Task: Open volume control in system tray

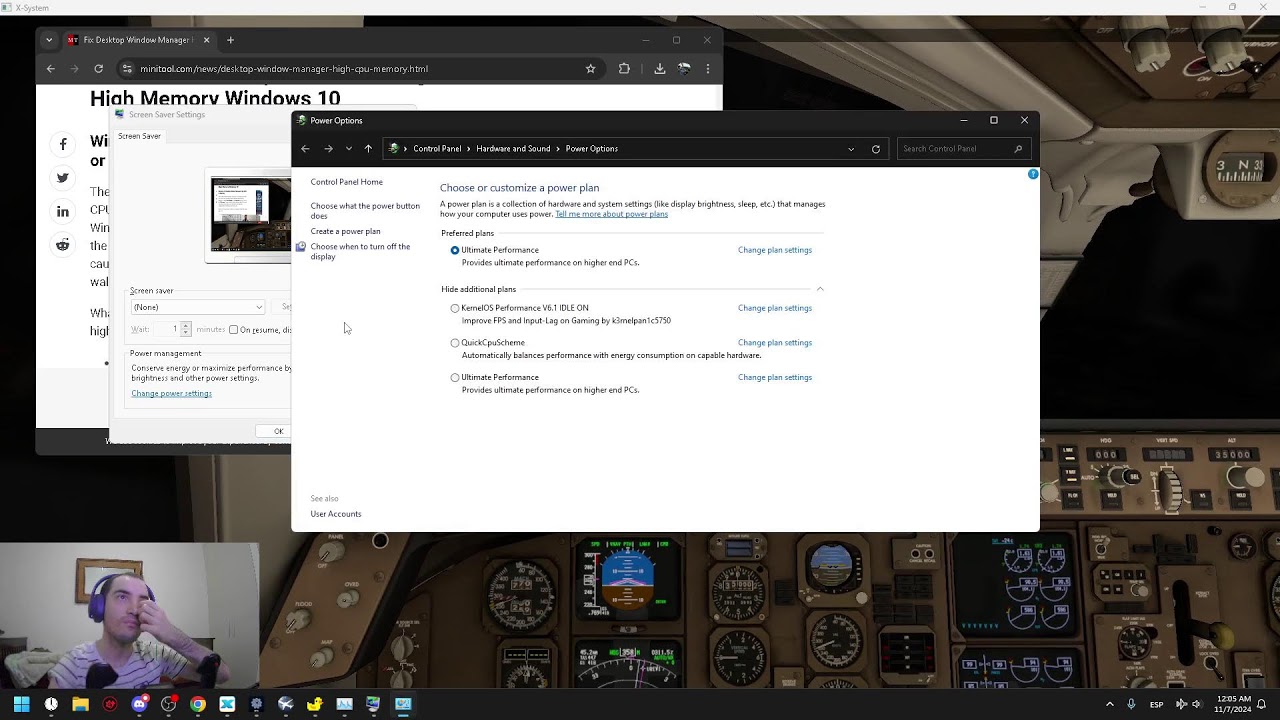Action: click(x=1196, y=704)
